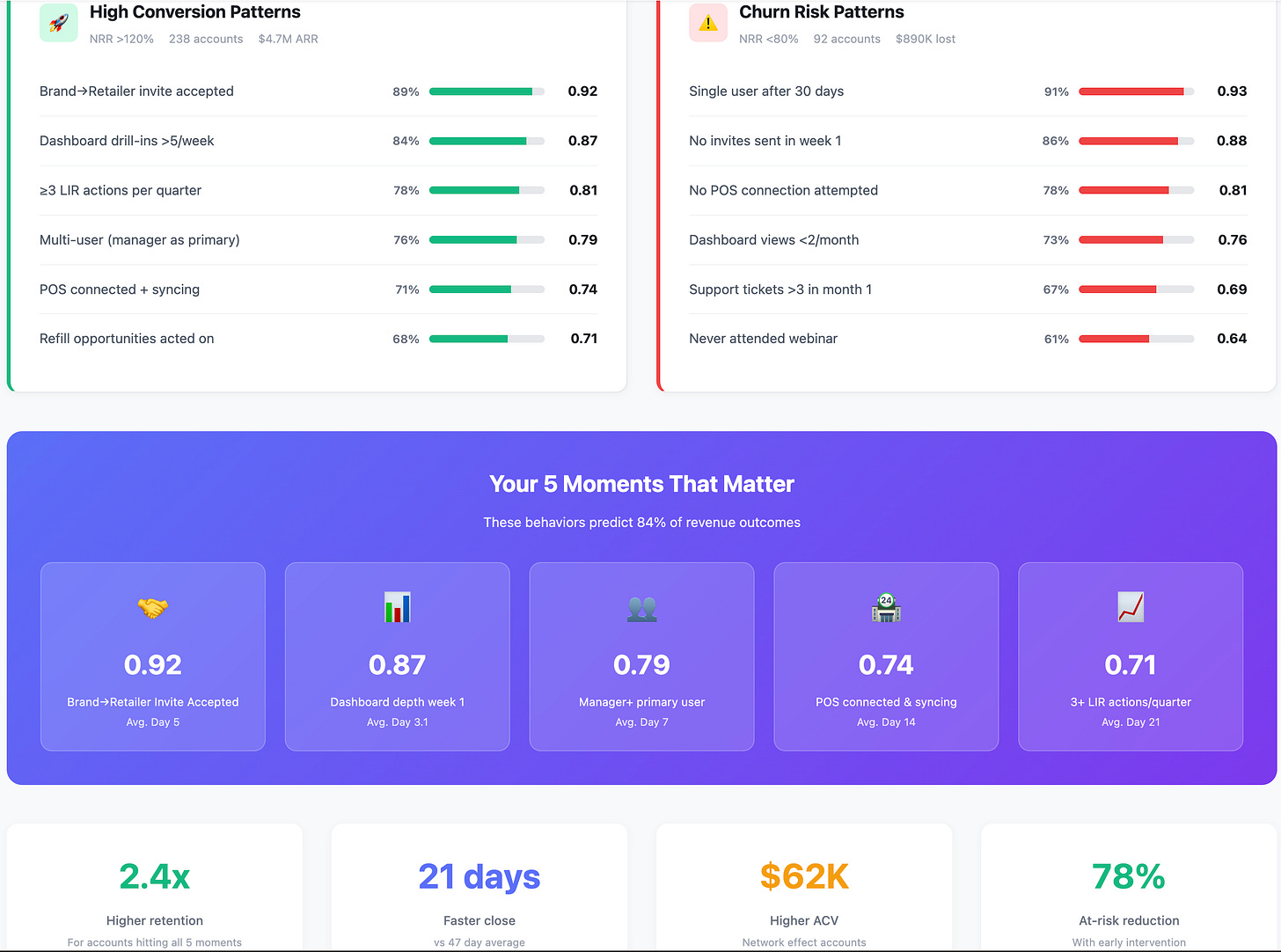
Task: Click the red bar for No POS connection attempted
Action: pos(1136,190)
